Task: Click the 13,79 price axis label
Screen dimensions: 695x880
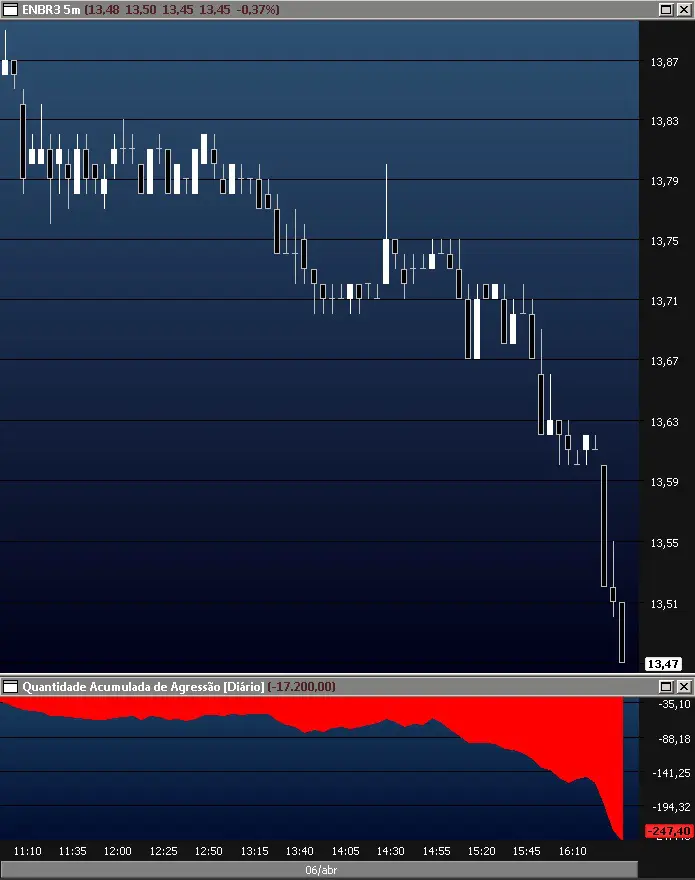Action: 664,181
